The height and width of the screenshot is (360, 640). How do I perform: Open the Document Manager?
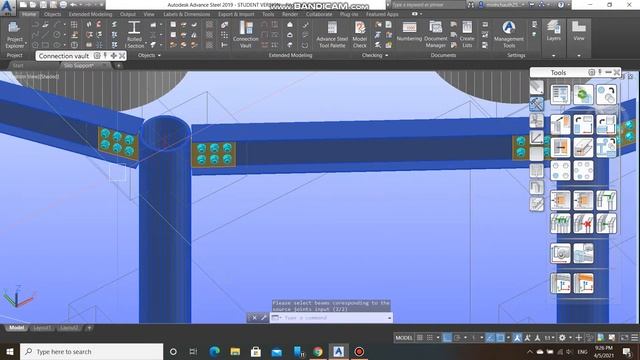click(436, 35)
